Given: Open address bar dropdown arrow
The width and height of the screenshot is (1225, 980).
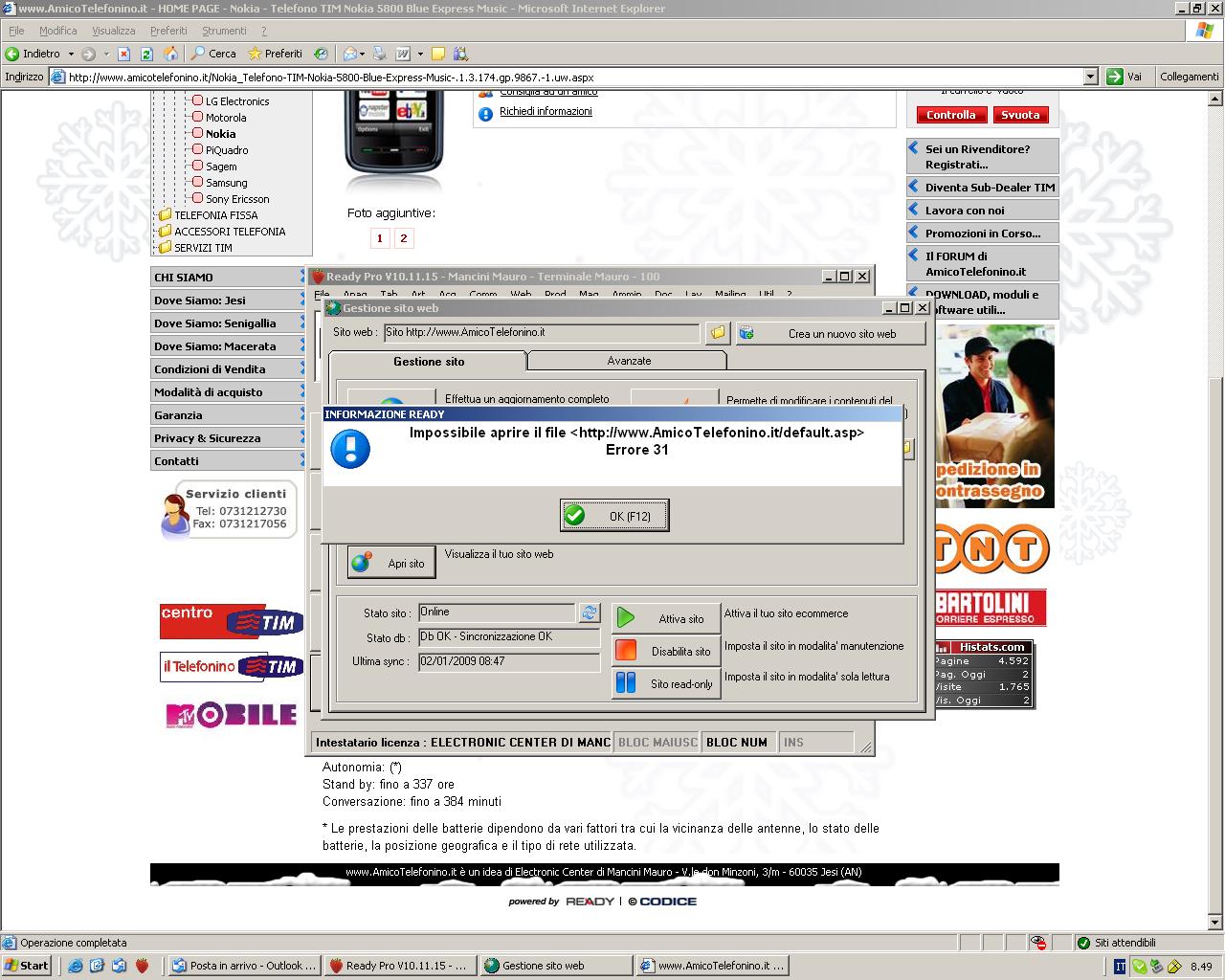Looking at the screenshot, I should click(1090, 77).
